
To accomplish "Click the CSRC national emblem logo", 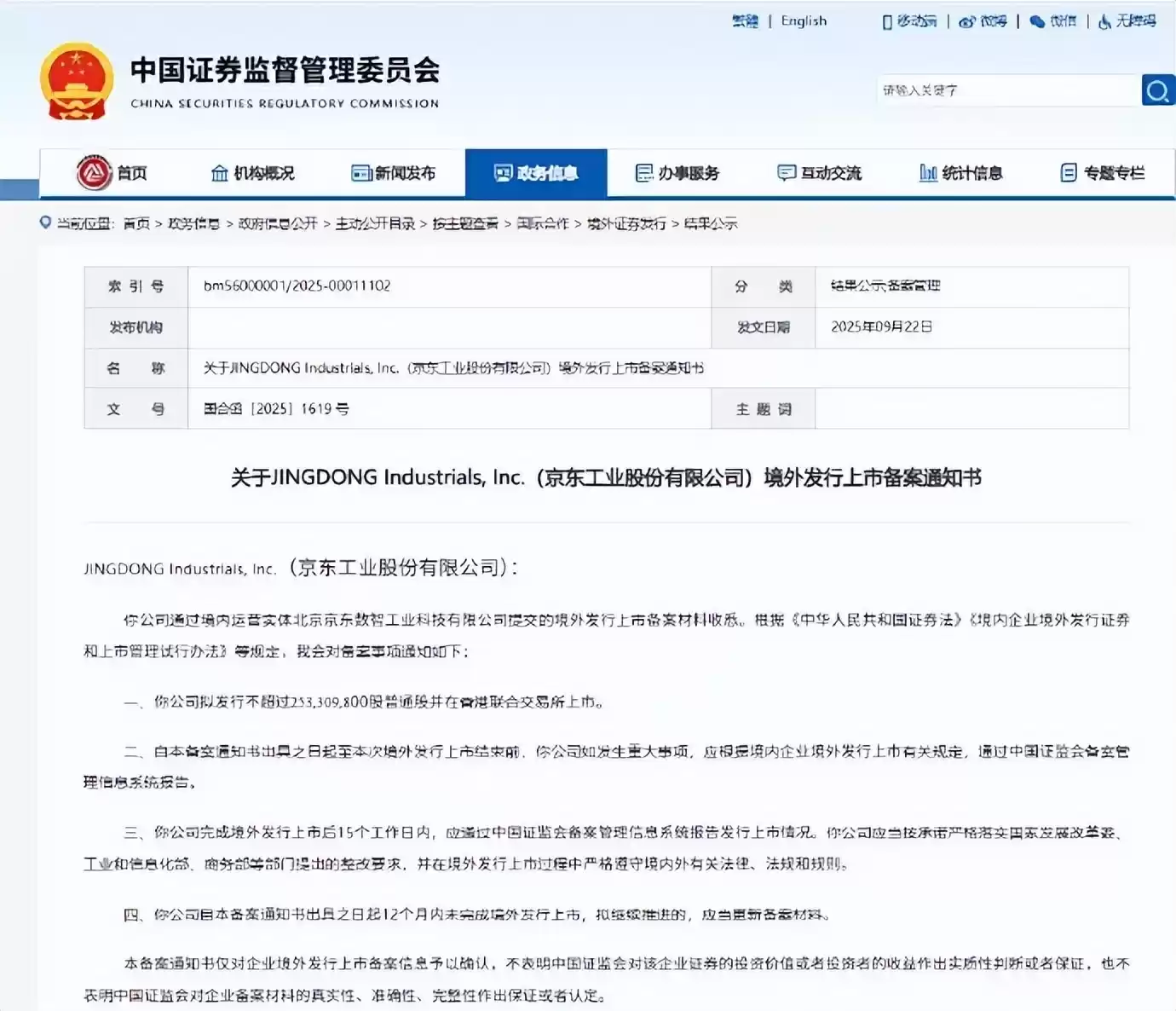I will (x=76, y=81).
